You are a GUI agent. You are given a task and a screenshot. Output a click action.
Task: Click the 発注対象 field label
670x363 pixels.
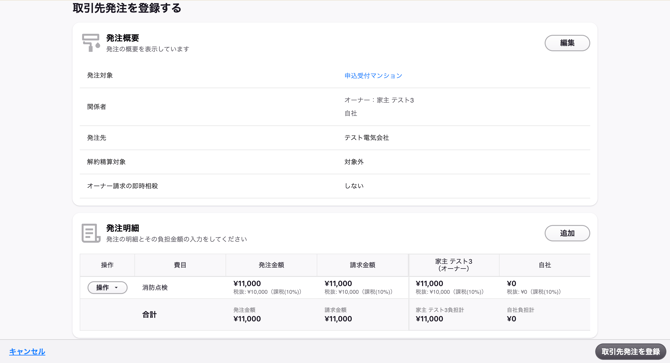100,75
